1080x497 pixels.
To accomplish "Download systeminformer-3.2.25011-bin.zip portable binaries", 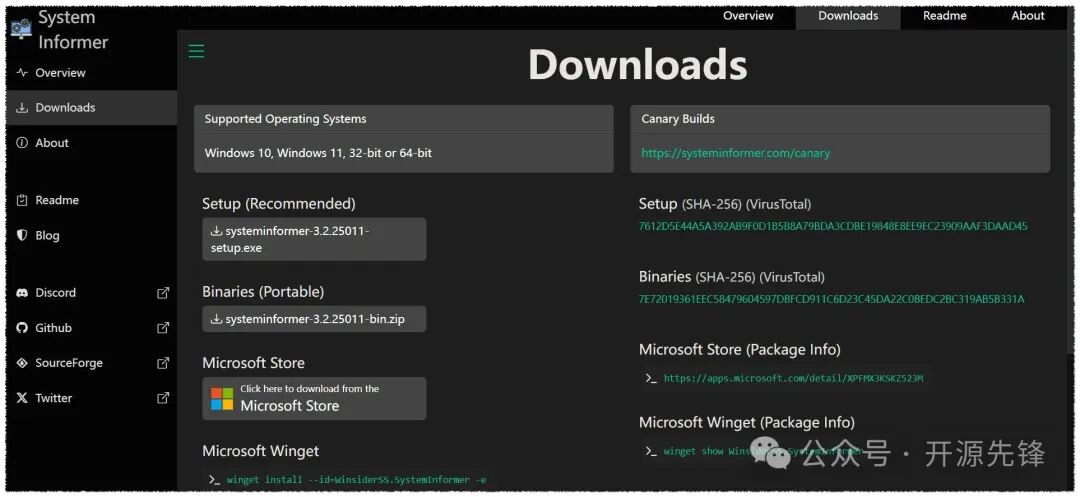I will pos(313,319).
